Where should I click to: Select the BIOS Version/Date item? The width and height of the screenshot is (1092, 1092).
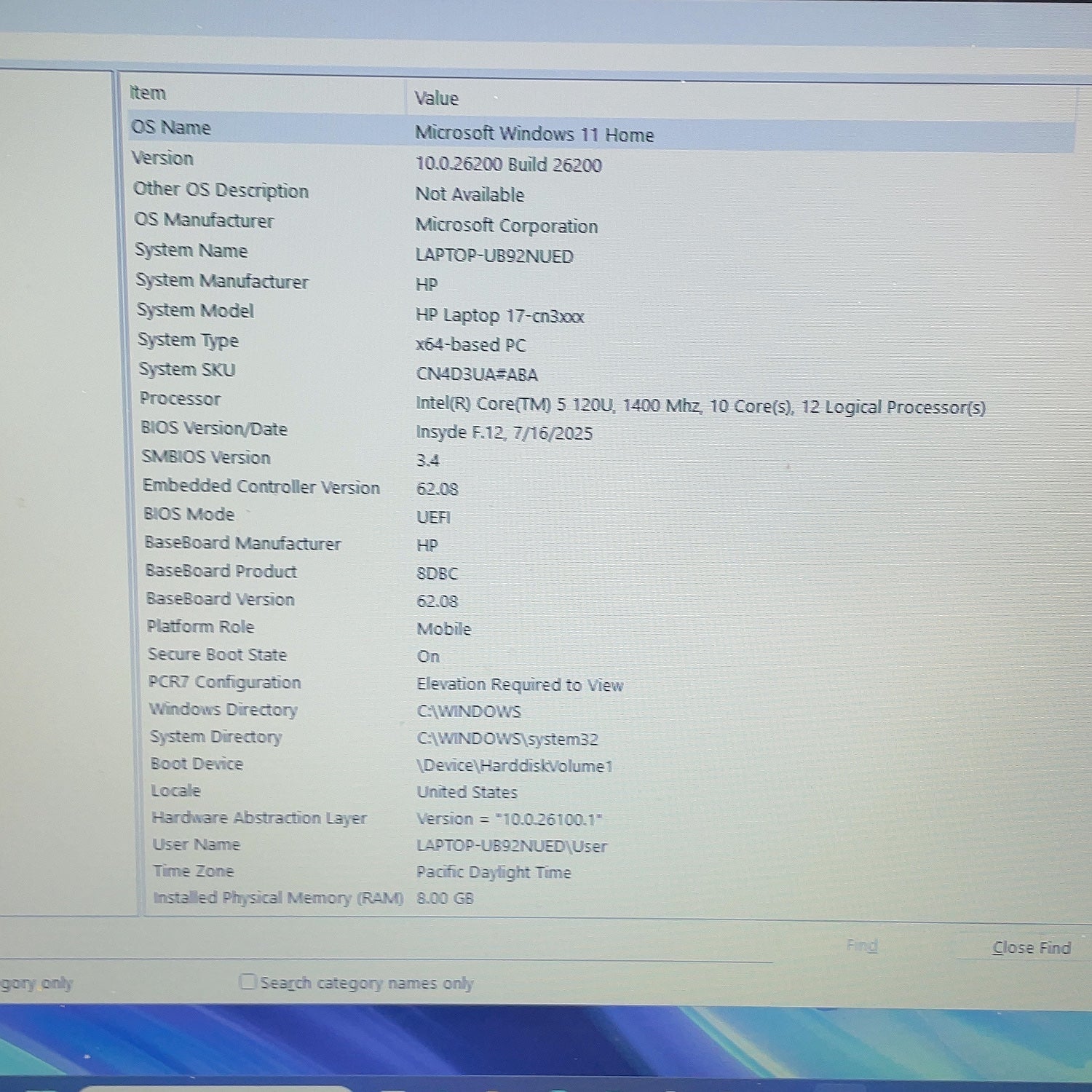coord(214,429)
